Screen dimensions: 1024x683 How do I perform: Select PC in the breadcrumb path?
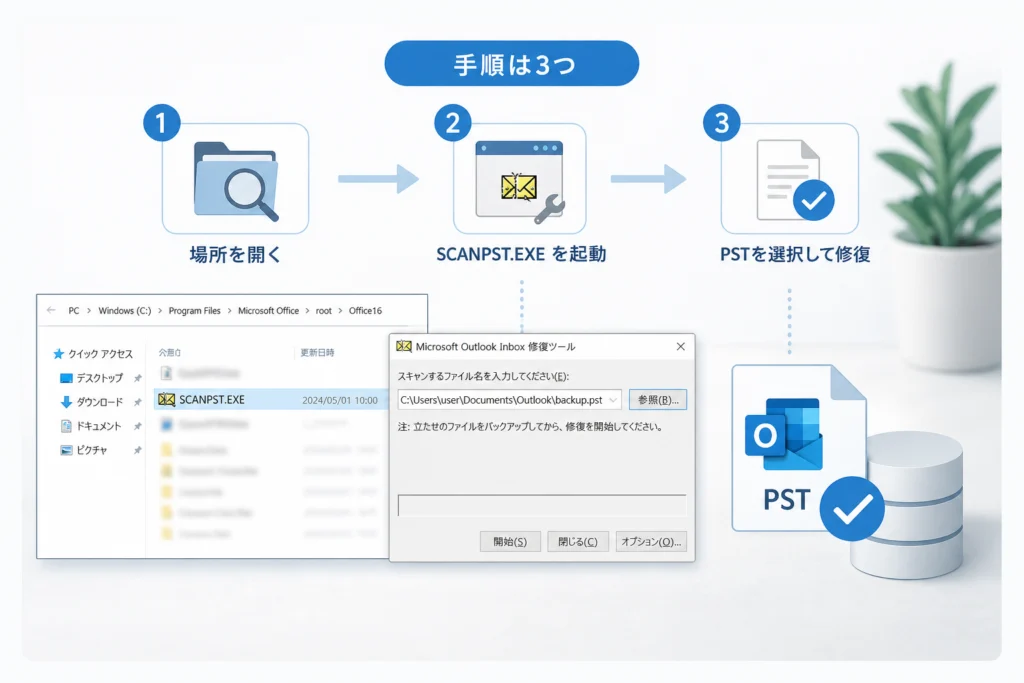(x=74, y=311)
